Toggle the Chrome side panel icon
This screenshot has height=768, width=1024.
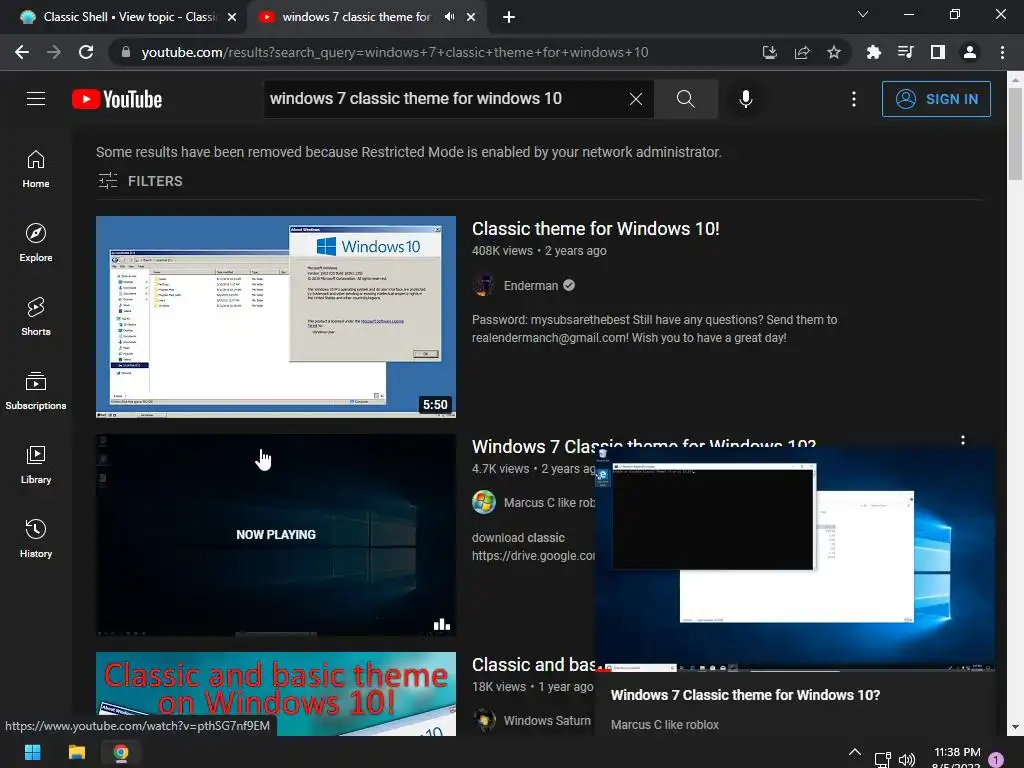938,52
